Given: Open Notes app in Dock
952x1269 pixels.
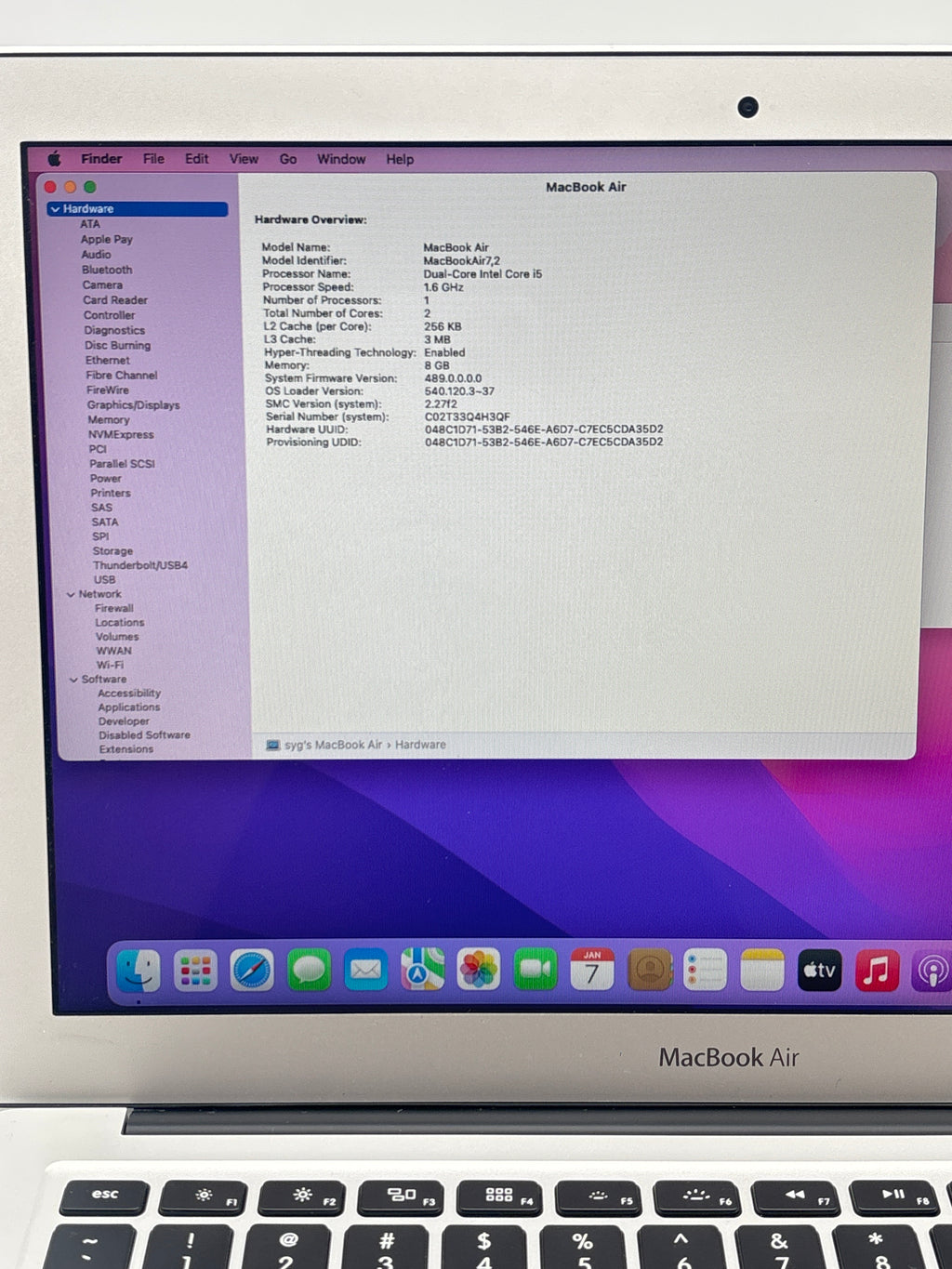Looking at the screenshot, I should [762, 970].
